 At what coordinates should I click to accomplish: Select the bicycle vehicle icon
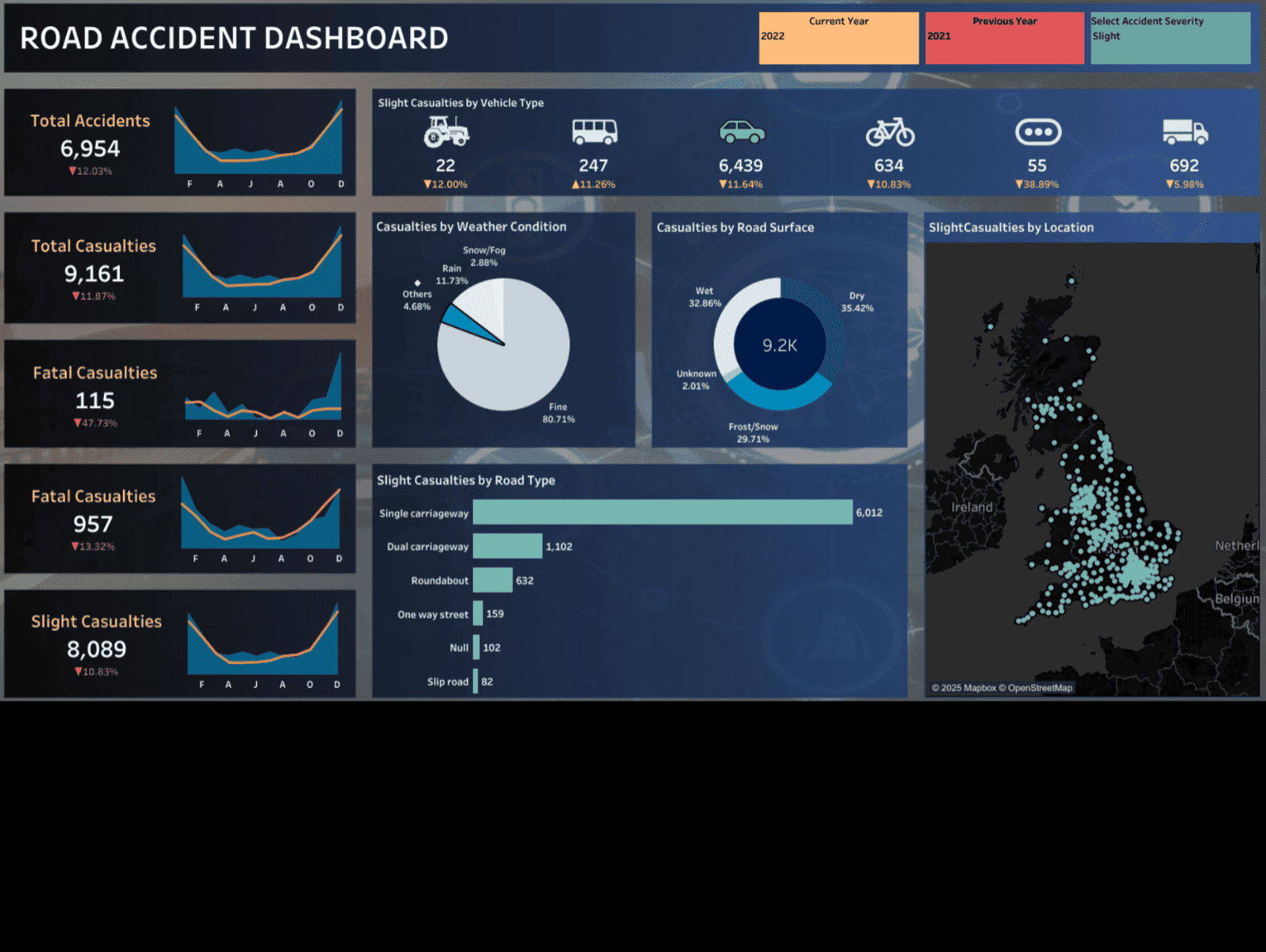(x=889, y=132)
